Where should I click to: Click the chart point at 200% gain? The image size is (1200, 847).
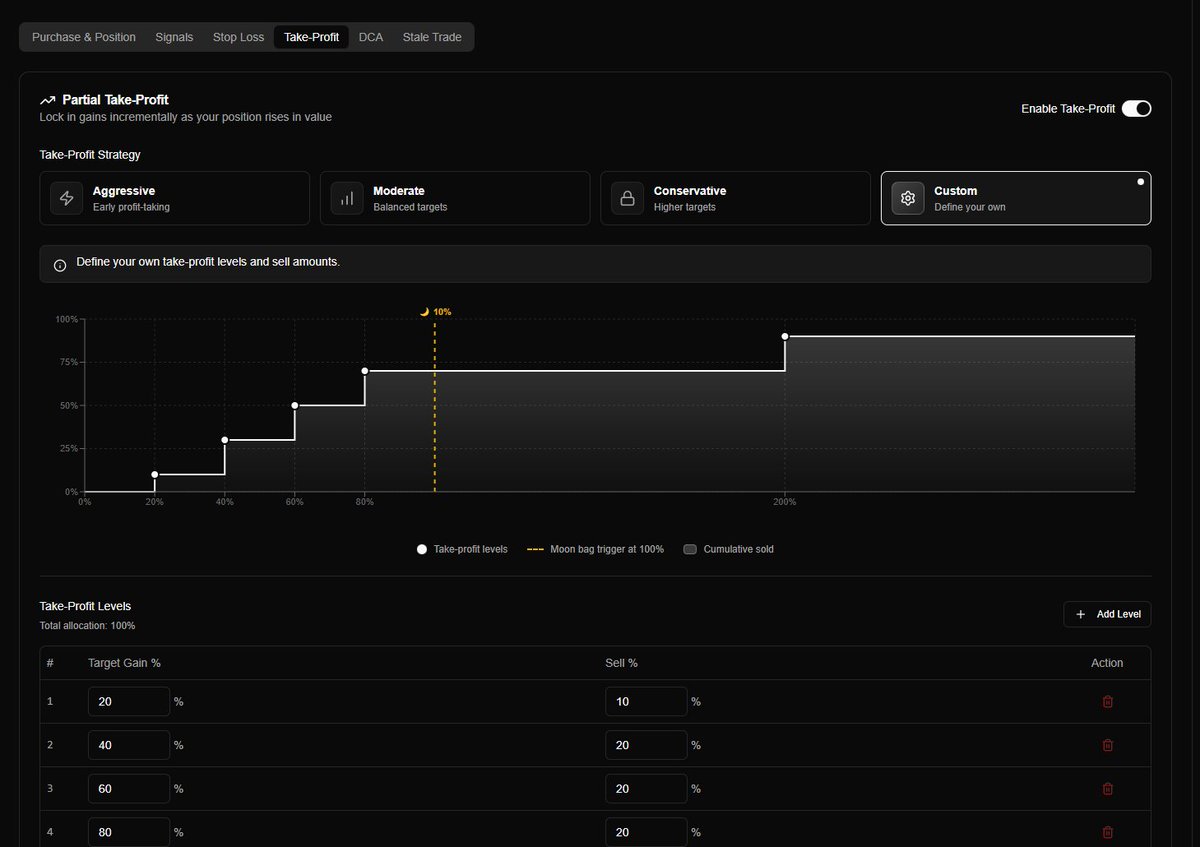pos(785,337)
